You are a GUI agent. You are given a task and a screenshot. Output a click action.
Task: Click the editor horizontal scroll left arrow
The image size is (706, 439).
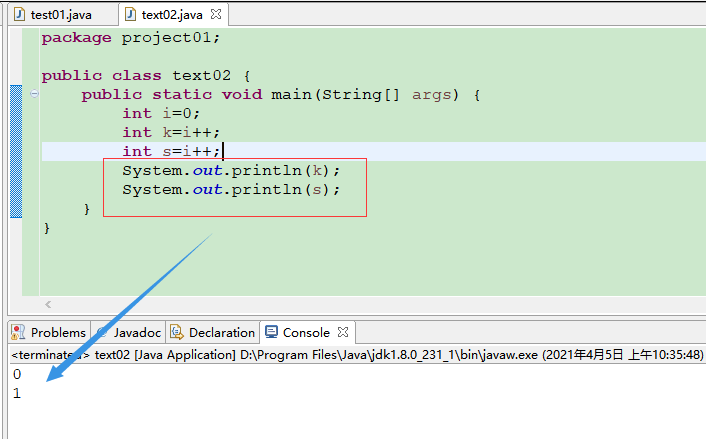pos(48,305)
